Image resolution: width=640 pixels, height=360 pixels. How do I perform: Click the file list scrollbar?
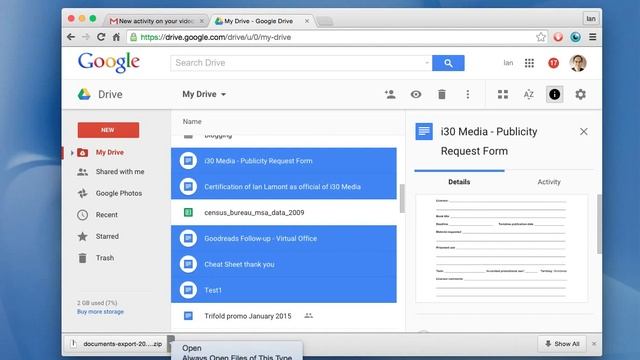pyautogui.click(x=402, y=198)
